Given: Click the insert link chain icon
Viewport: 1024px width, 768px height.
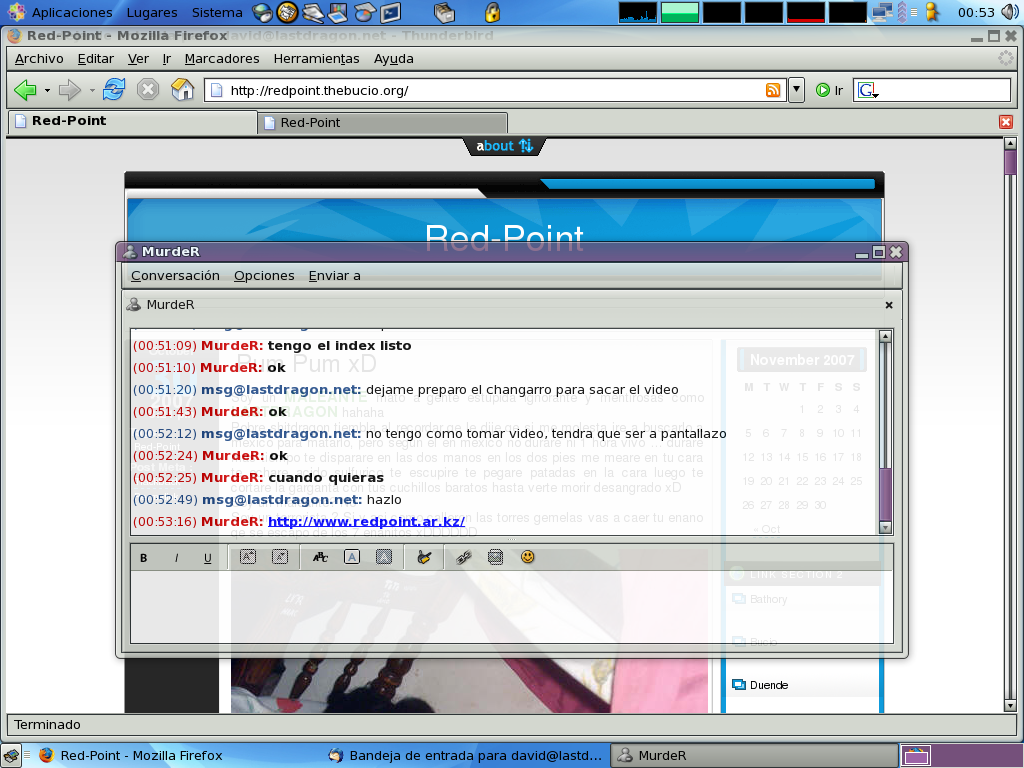Looking at the screenshot, I should coord(464,557).
